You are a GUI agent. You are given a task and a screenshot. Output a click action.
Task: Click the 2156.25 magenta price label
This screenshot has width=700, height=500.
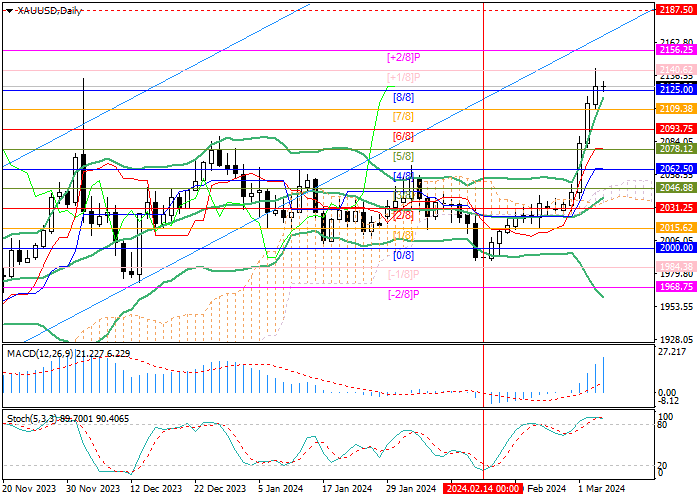point(676,50)
